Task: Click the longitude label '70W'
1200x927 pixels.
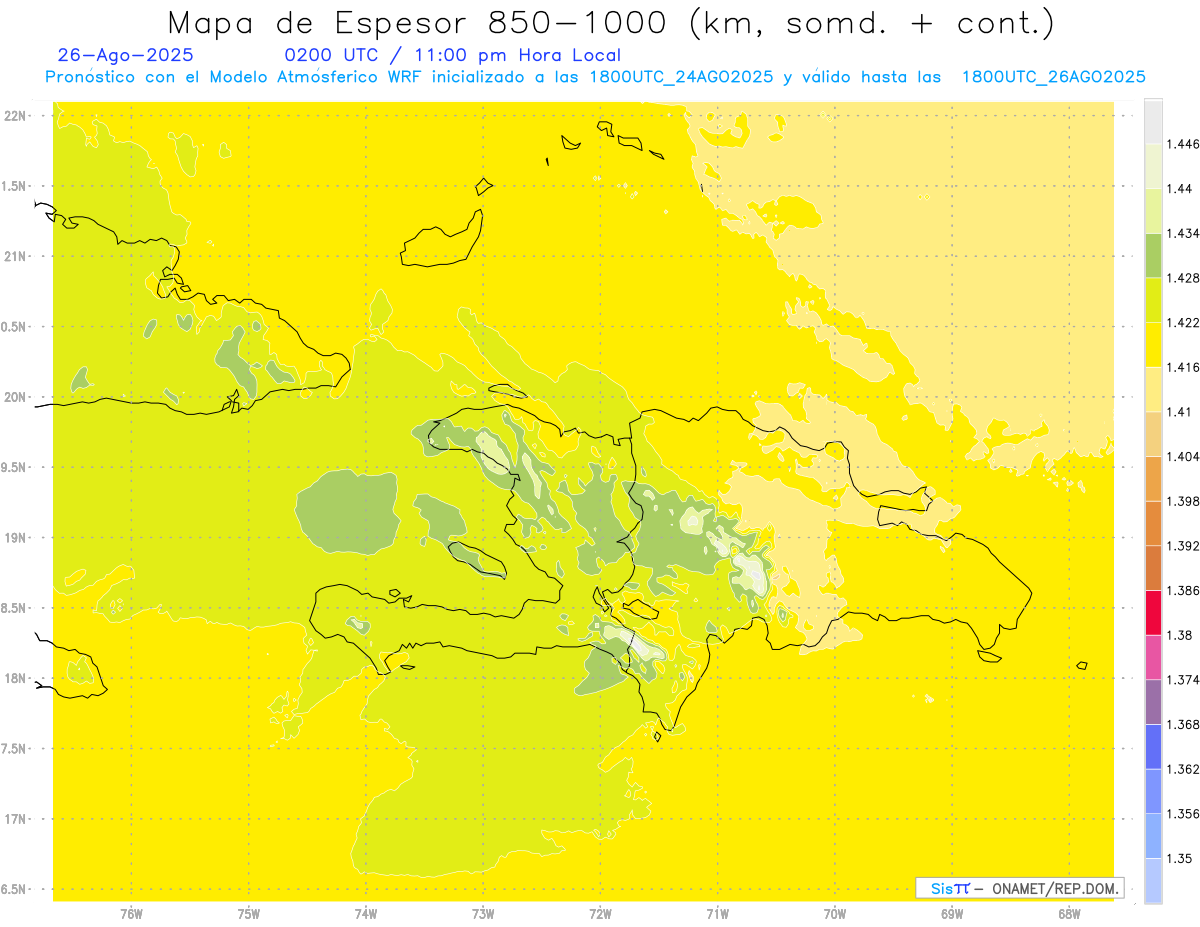Action: tap(835, 913)
